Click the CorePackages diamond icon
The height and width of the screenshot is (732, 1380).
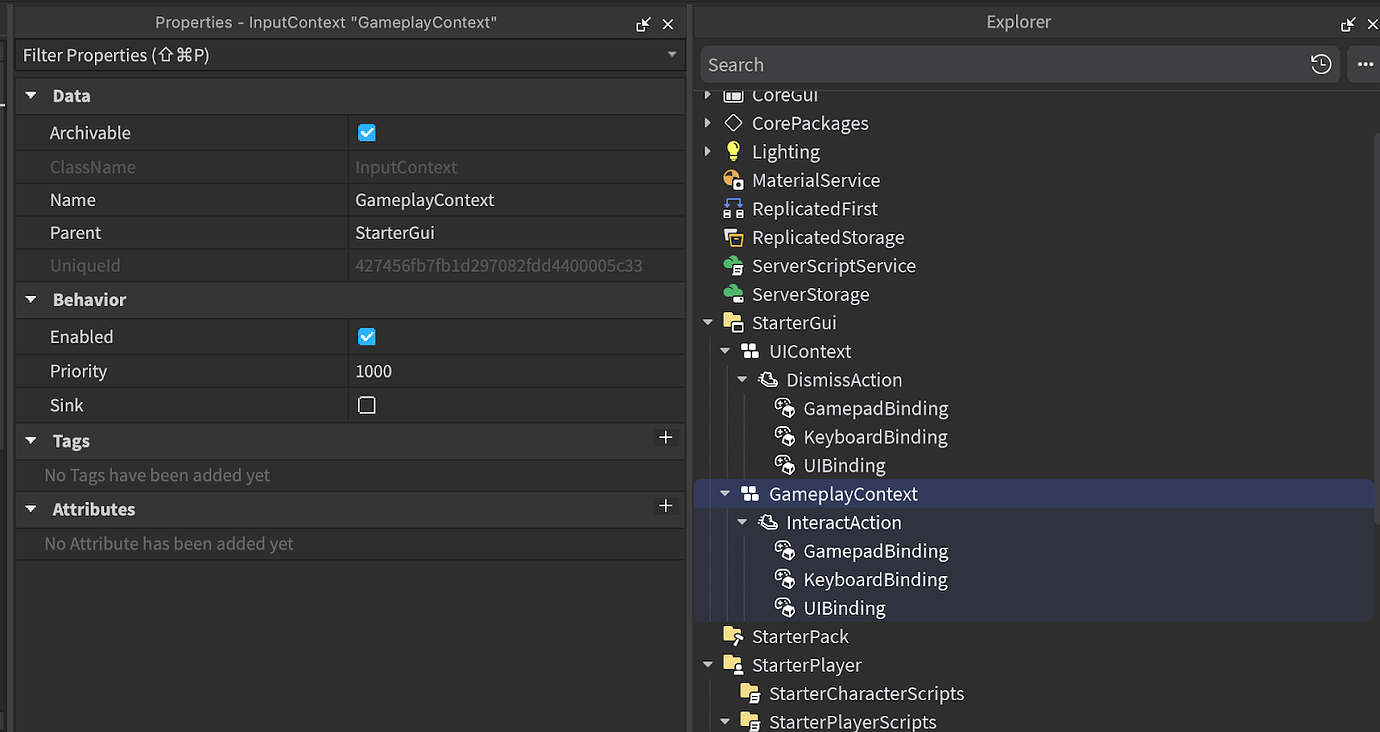[x=733, y=123]
